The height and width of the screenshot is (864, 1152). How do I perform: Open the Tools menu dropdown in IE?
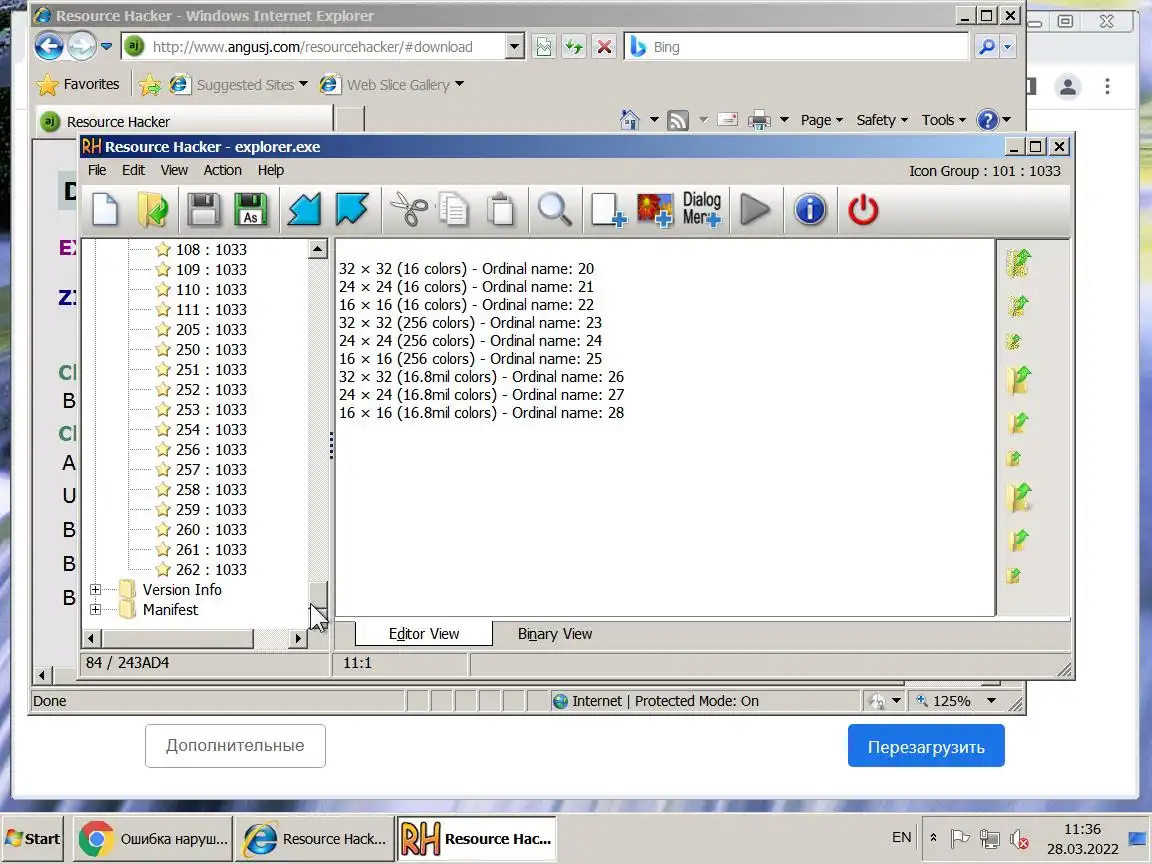tap(943, 120)
